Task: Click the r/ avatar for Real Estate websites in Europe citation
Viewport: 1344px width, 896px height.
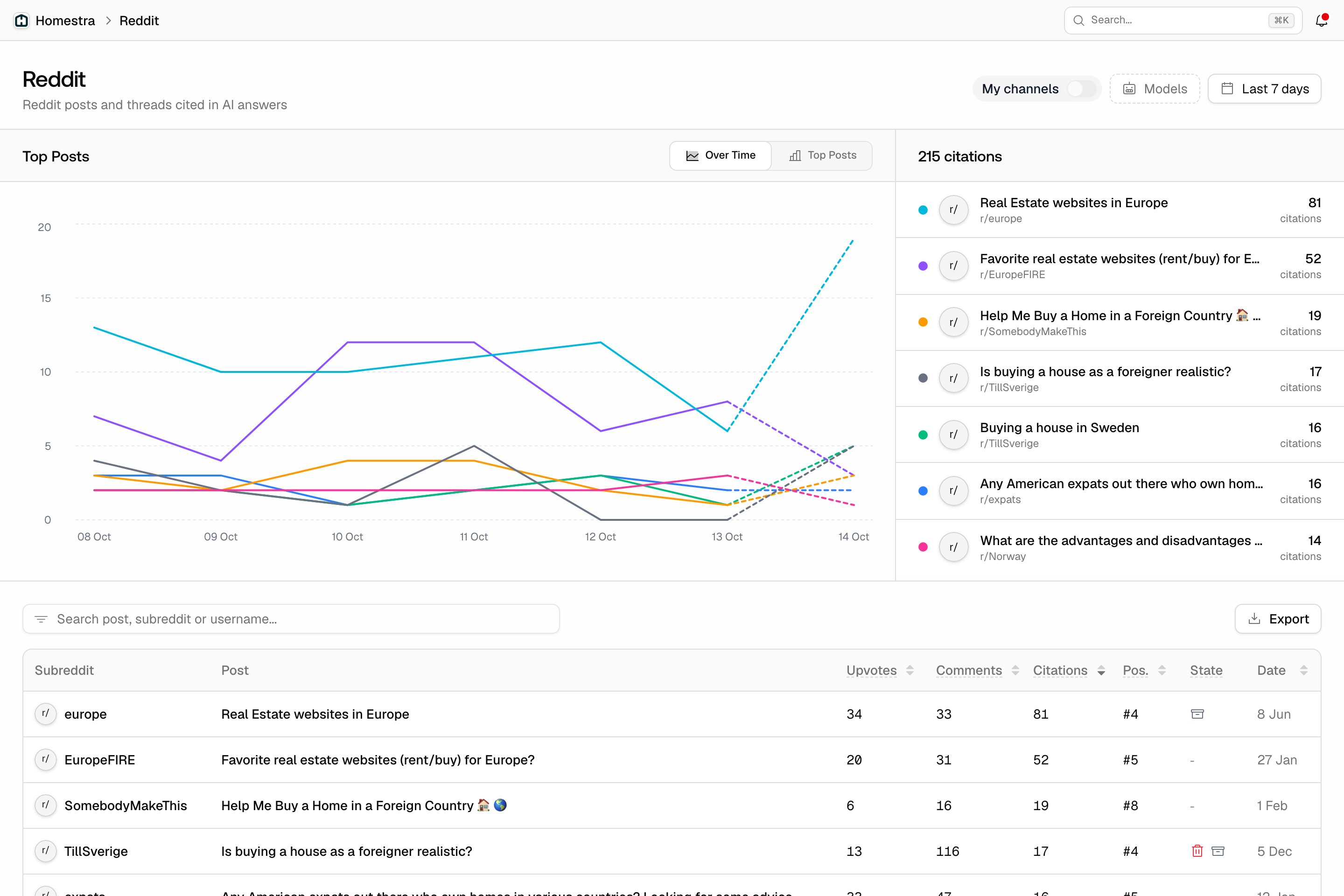Action: (953, 210)
